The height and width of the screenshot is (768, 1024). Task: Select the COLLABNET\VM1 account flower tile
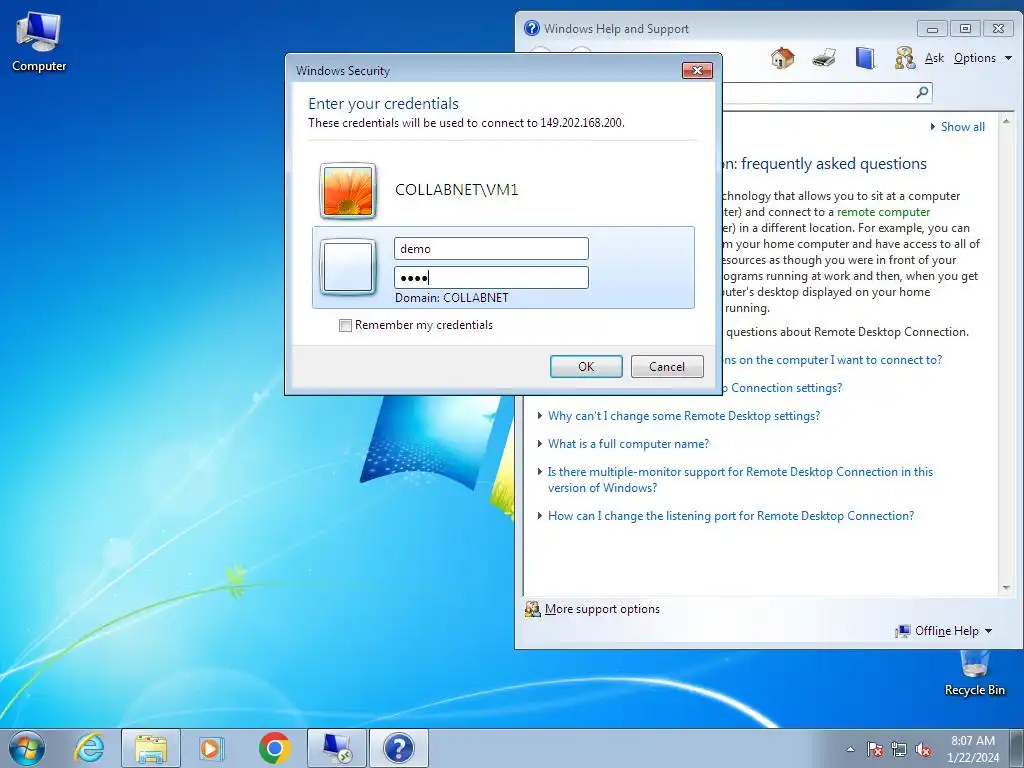click(x=347, y=190)
